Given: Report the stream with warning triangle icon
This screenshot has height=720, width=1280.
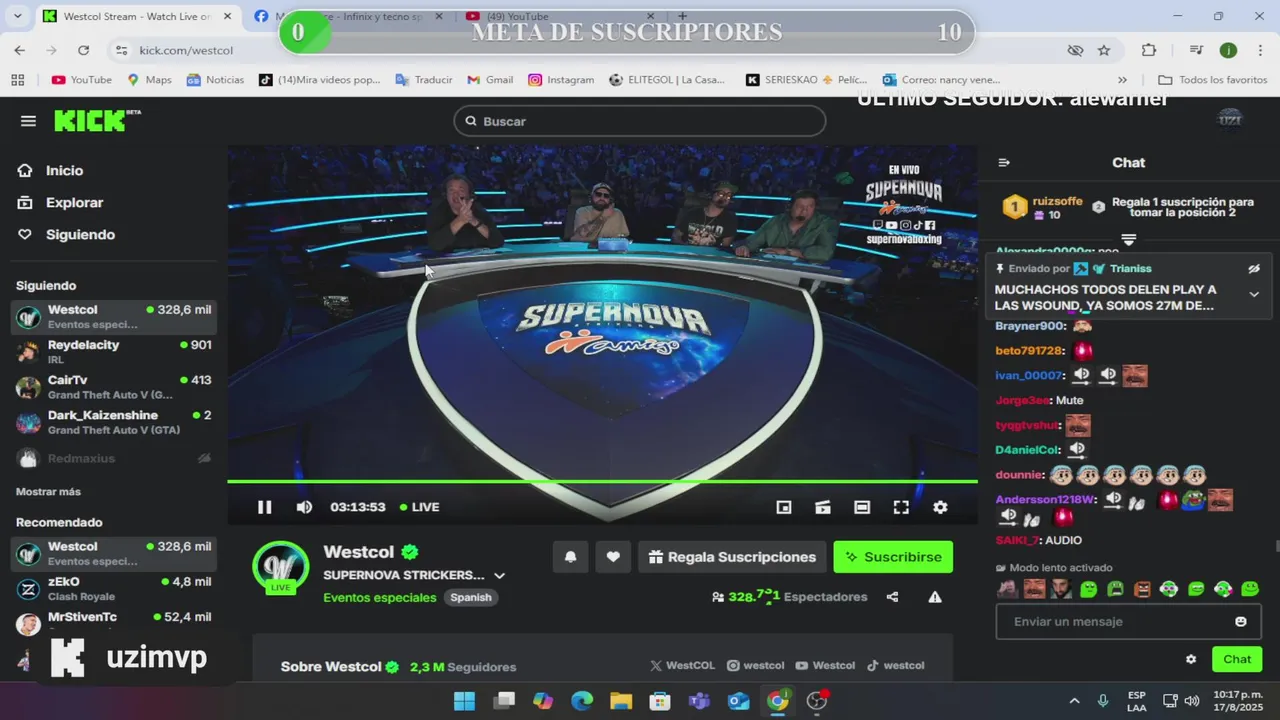Looking at the screenshot, I should click(x=935, y=597).
